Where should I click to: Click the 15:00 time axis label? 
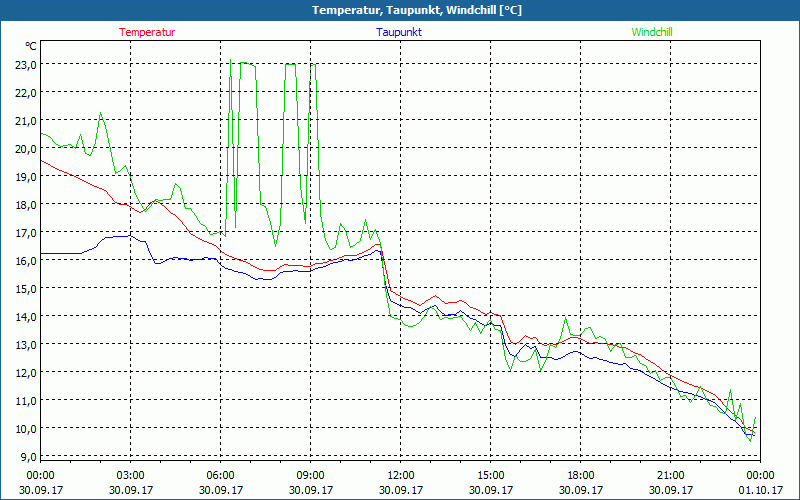490,475
